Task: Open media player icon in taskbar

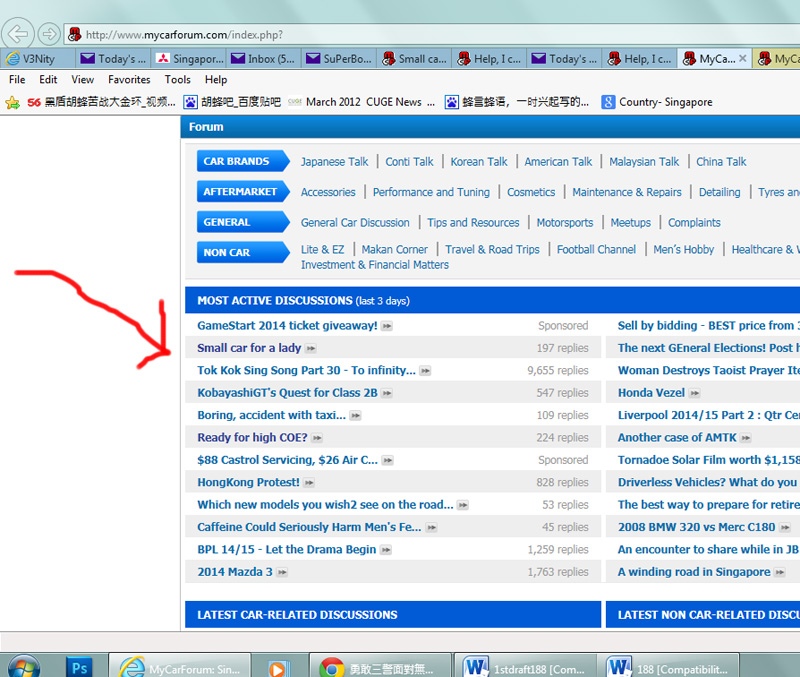Action: click(x=278, y=667)
